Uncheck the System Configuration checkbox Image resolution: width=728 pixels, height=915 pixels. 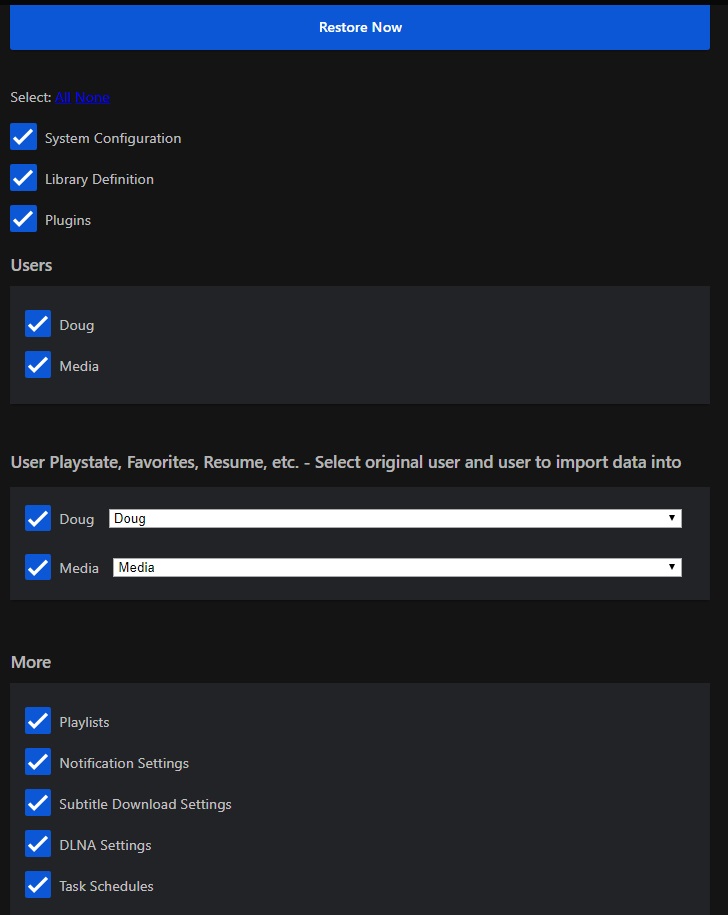(24, 138)
